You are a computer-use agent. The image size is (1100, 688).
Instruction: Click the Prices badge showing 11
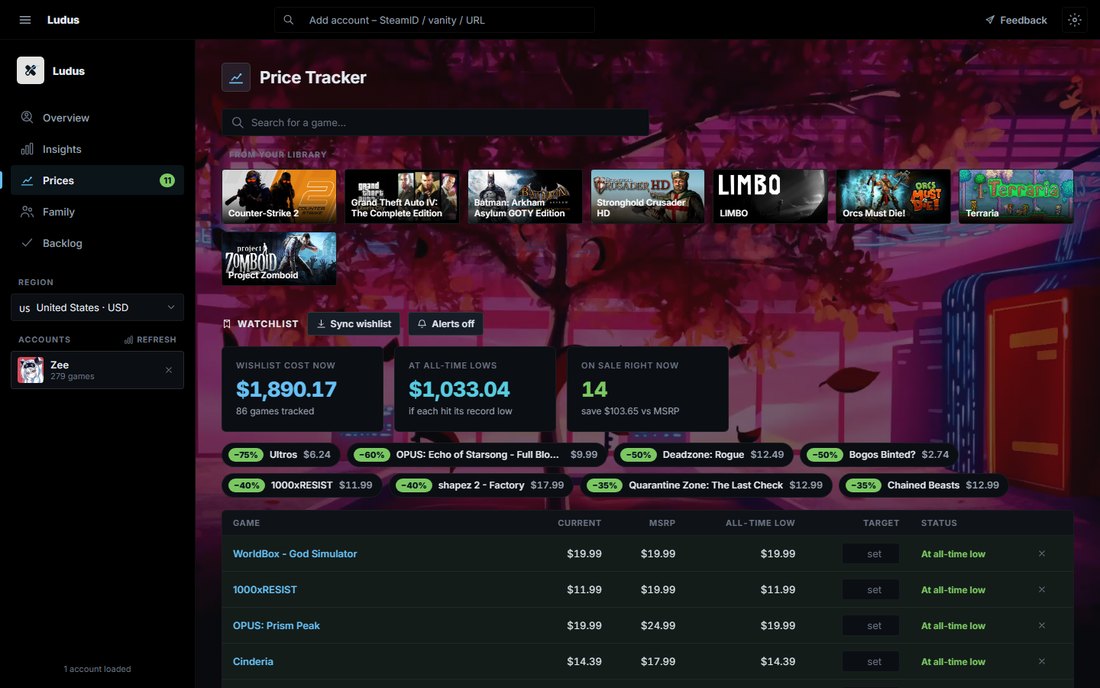pos(167,180)
